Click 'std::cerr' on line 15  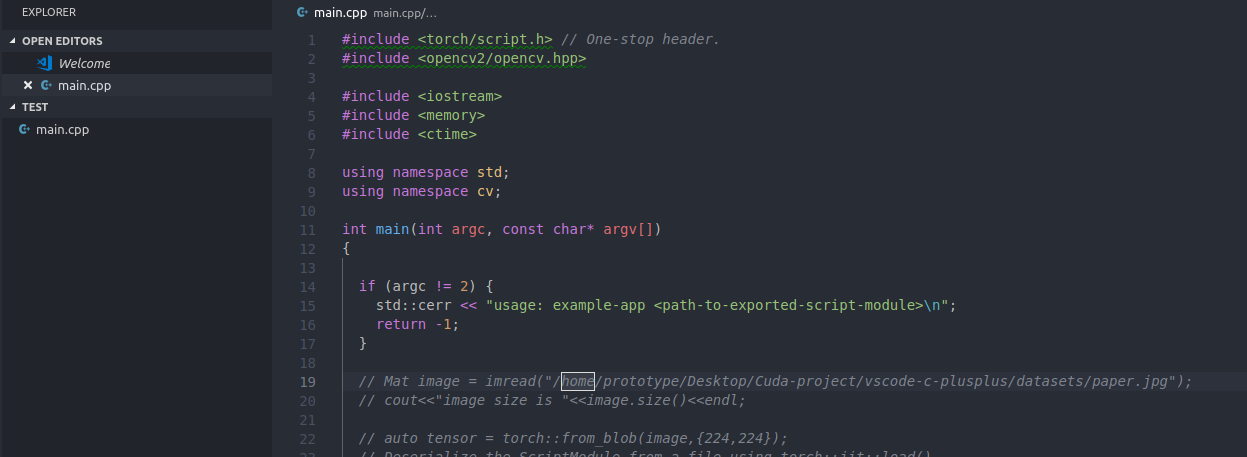(413, 305)
